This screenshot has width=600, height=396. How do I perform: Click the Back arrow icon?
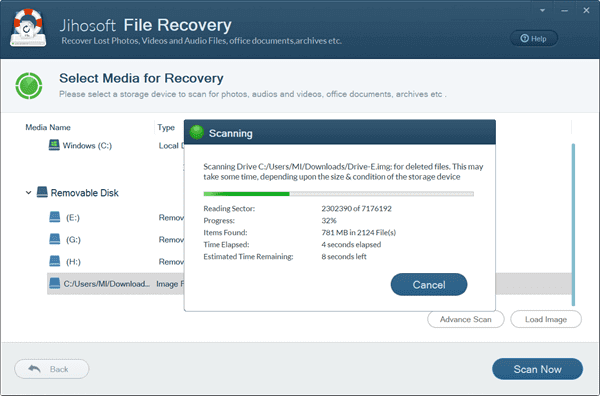click(x=34, y=368)
